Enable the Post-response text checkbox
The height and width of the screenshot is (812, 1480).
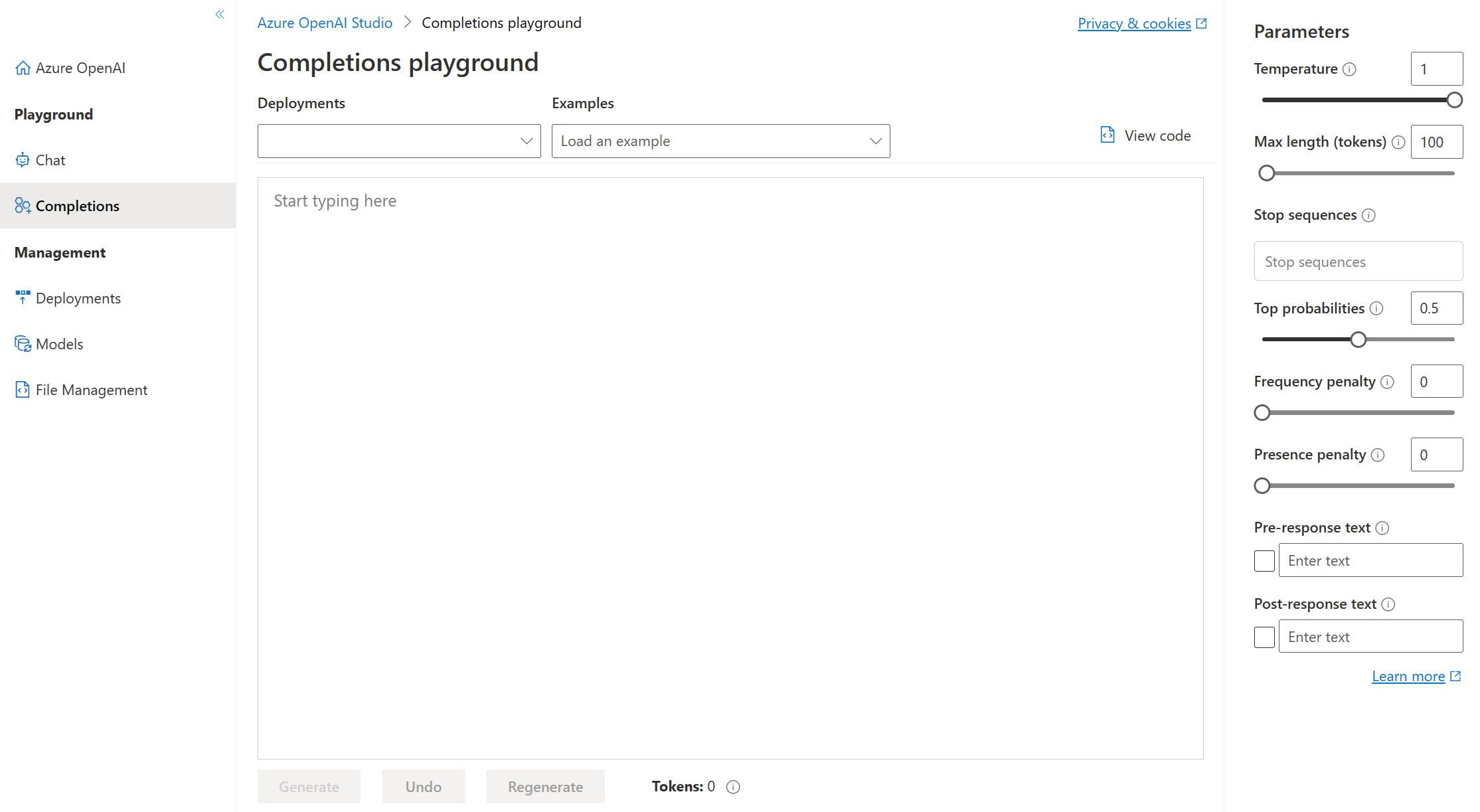[1264, 636]
